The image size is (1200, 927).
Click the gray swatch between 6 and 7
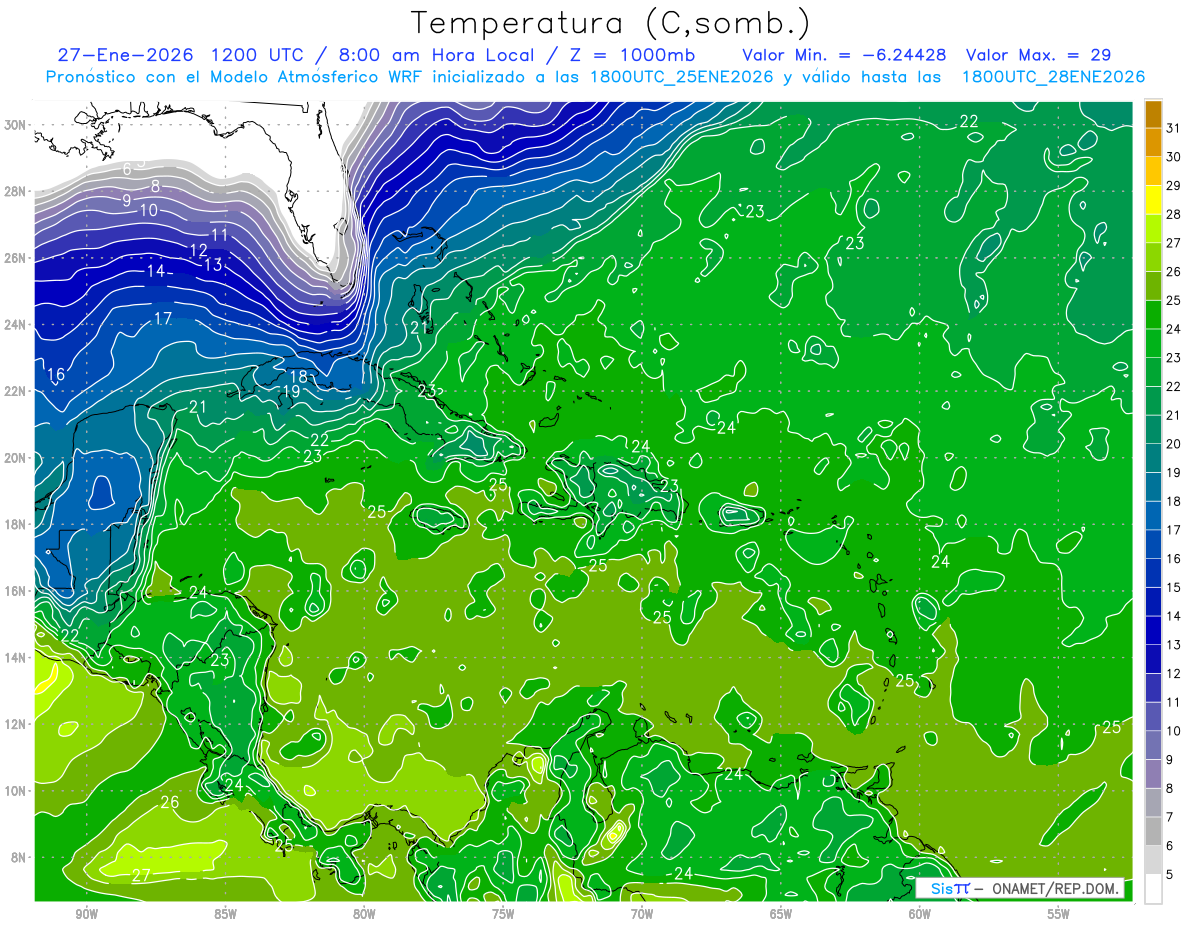[x=1153, y=832]
